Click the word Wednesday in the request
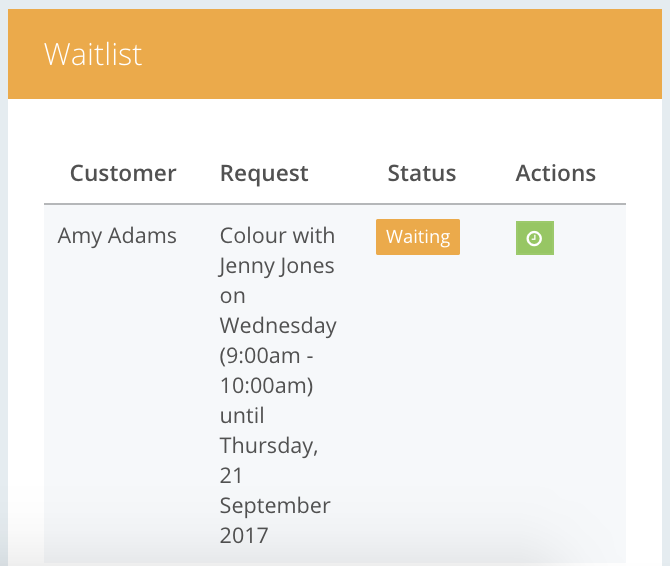This screenshot has height=566, width=670. click(278, 326)
